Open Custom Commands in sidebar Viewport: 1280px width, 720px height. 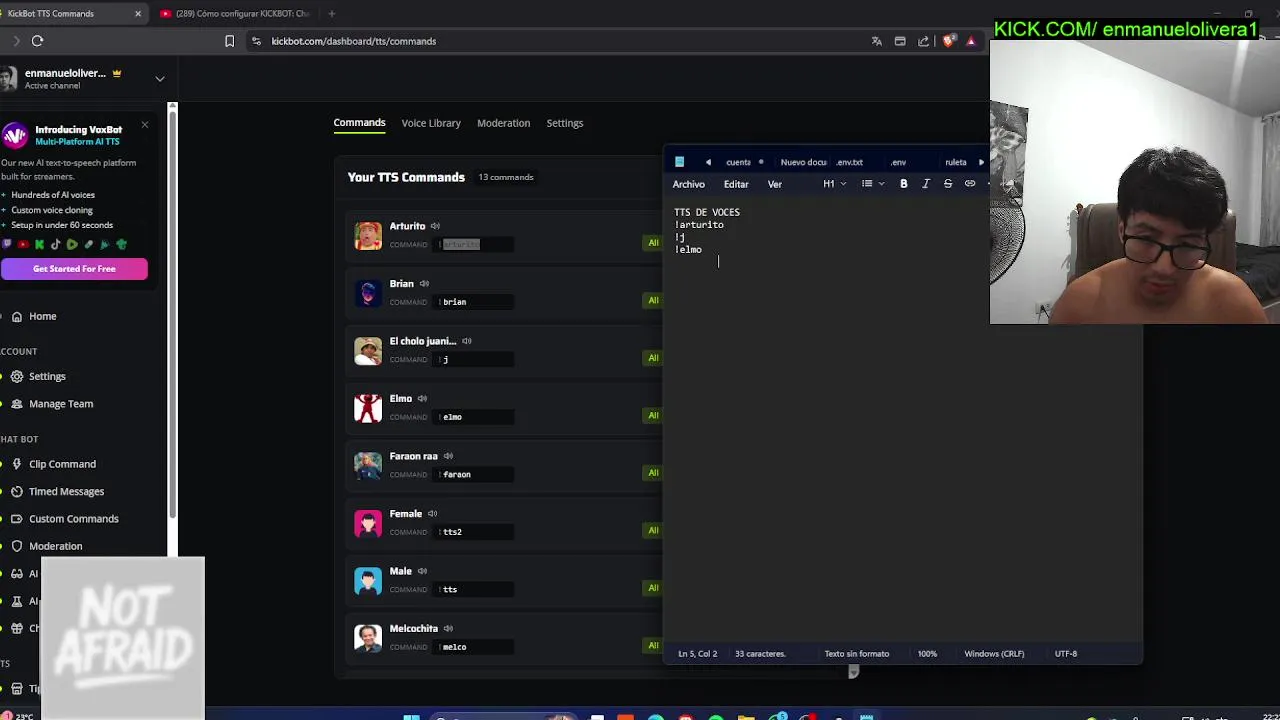73,519
